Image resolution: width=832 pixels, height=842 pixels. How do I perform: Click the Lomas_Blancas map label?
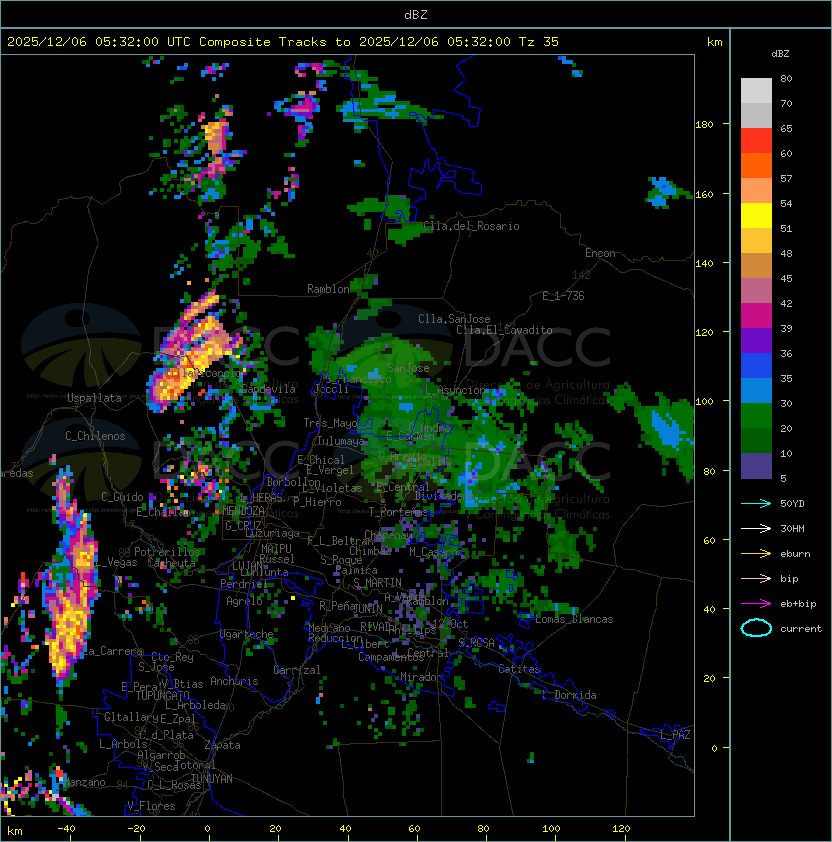[x=574, y=619]
